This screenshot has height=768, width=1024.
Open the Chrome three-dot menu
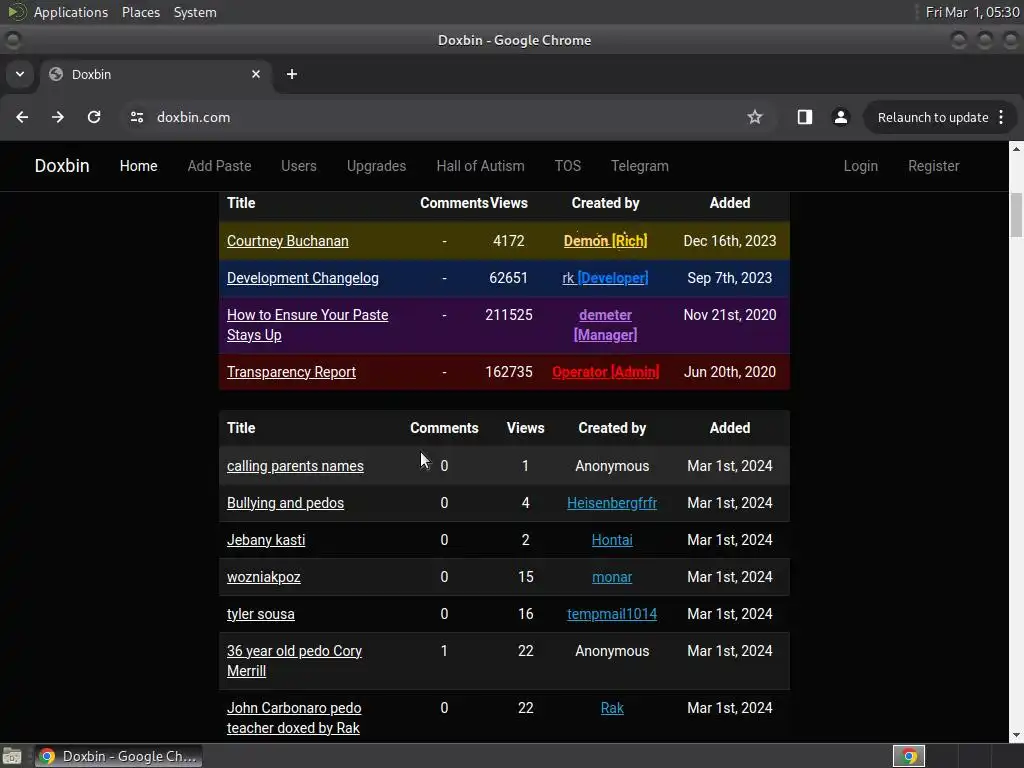tap(1001, 117)
